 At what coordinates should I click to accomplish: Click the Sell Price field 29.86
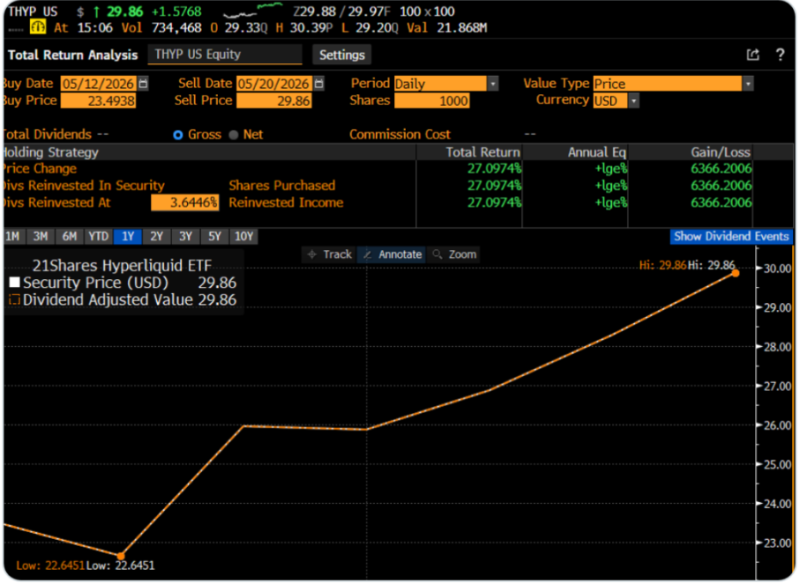pyautogui.click(x=274, y=100)
